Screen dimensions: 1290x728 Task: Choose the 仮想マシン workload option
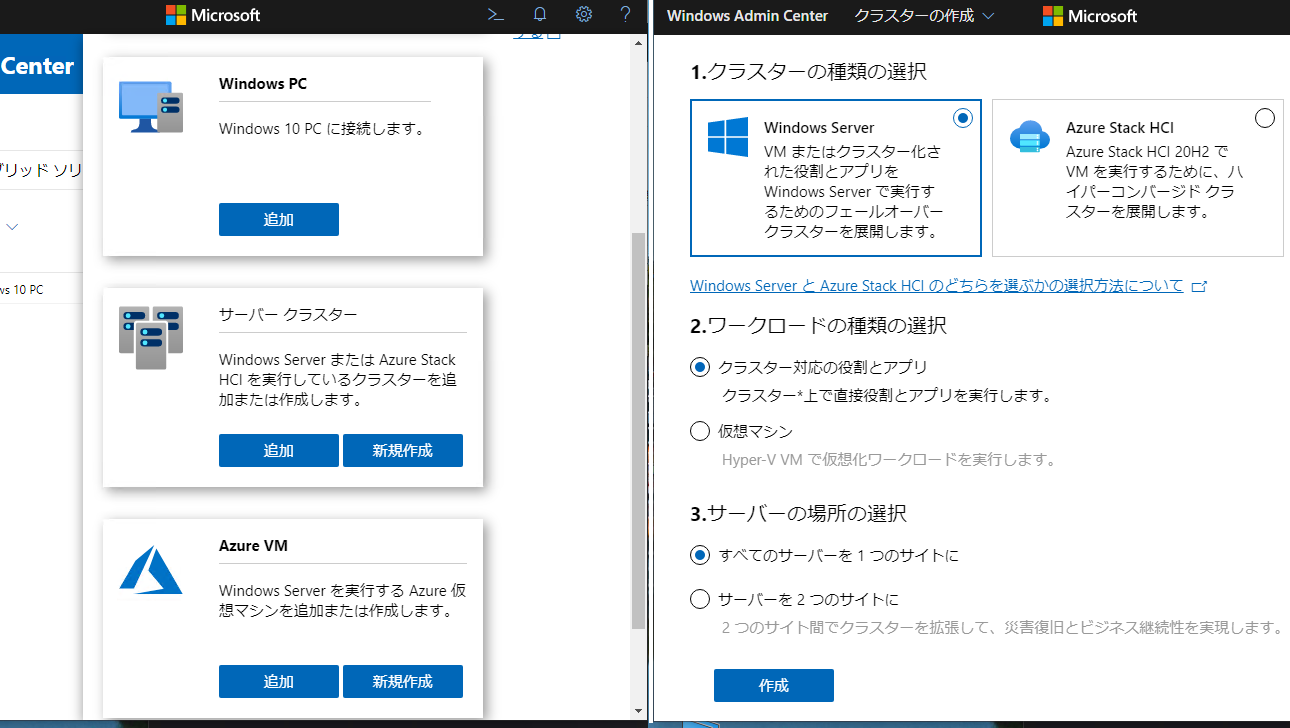pos(700,430)
